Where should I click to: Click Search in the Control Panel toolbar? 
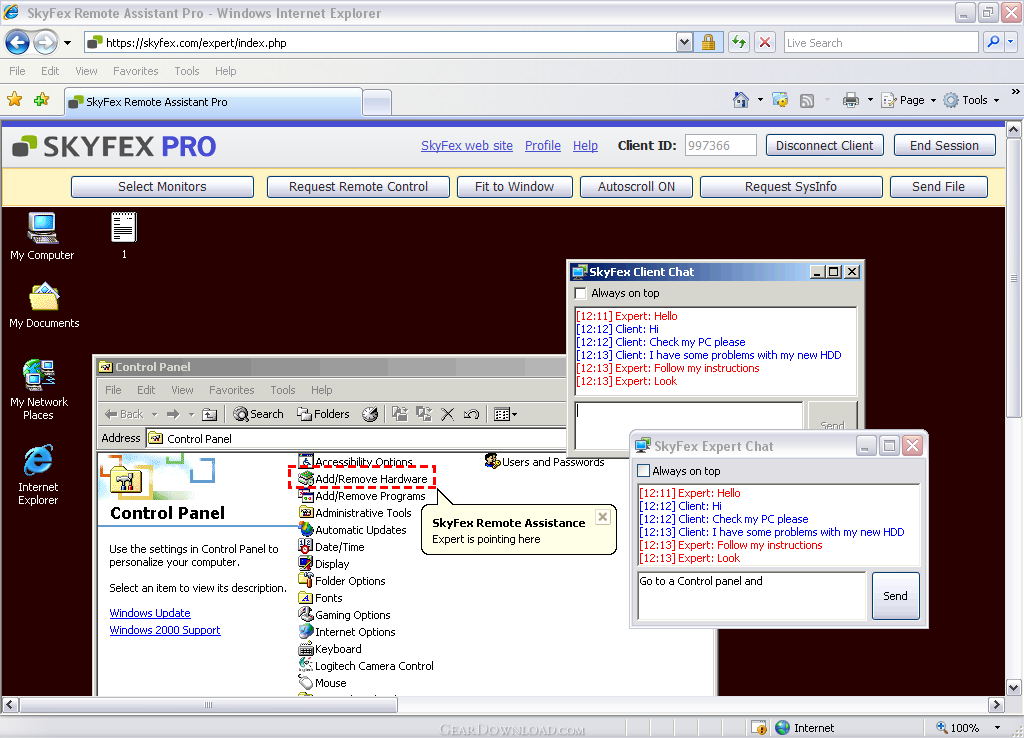pos(259,414)
